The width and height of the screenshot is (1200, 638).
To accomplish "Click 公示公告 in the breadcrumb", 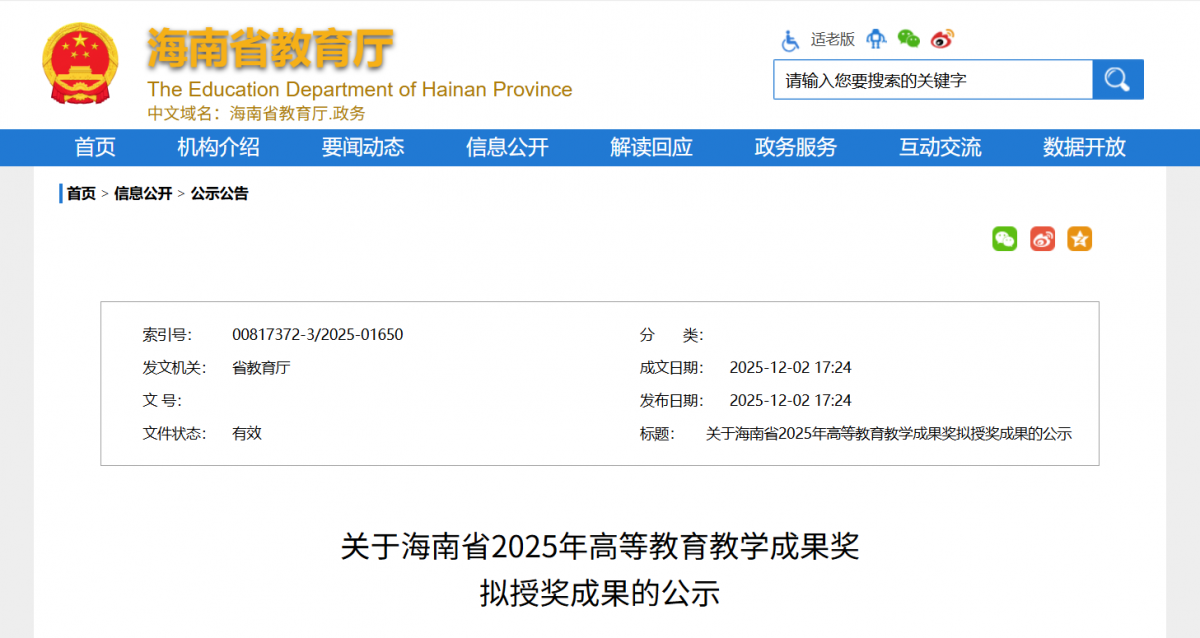I will [219, 194].
